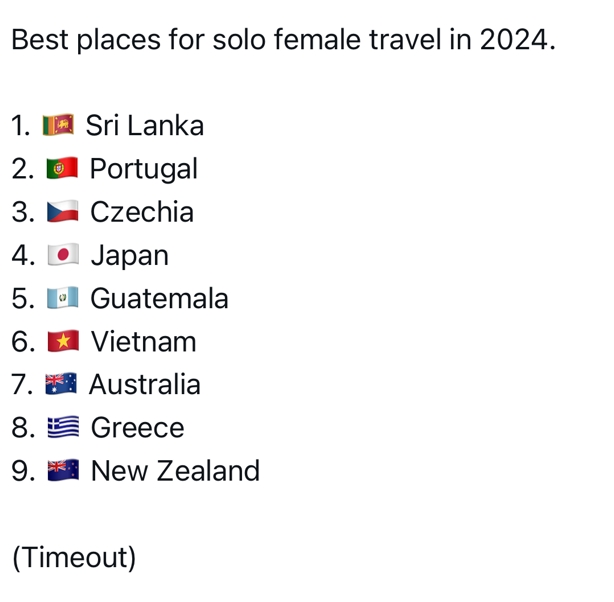Viewport: 614px width, 602px height.
Task: Click the word Japan
Action: point(130,256)
